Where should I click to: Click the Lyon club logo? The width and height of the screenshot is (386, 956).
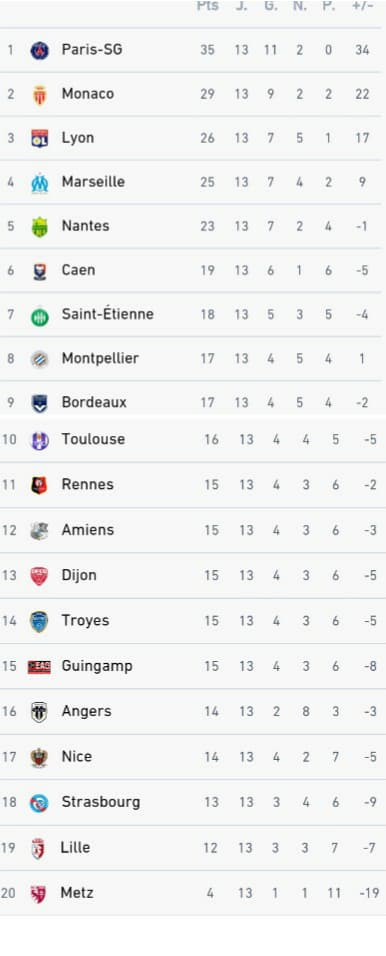pyautogui.click(x=40, y=138)
